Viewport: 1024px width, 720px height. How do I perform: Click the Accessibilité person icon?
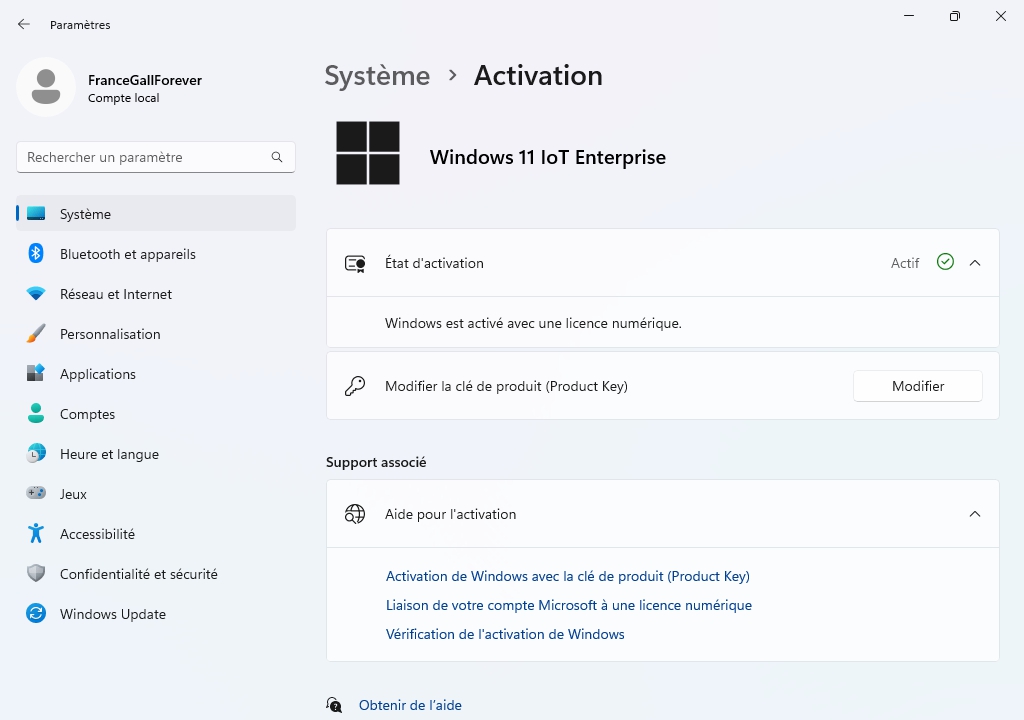36,534
